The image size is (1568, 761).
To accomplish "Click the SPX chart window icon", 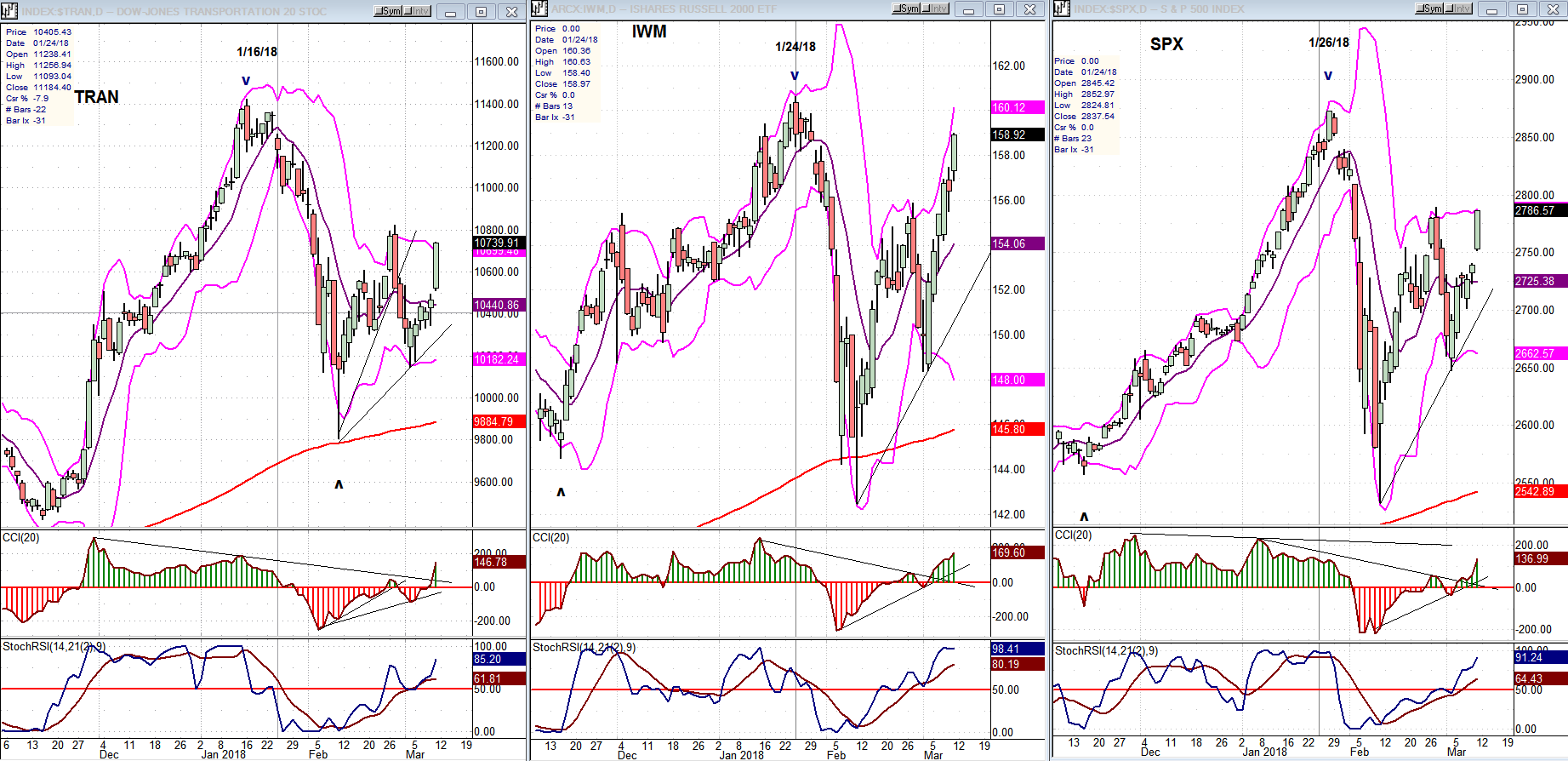I will (x=1062, y=9).
